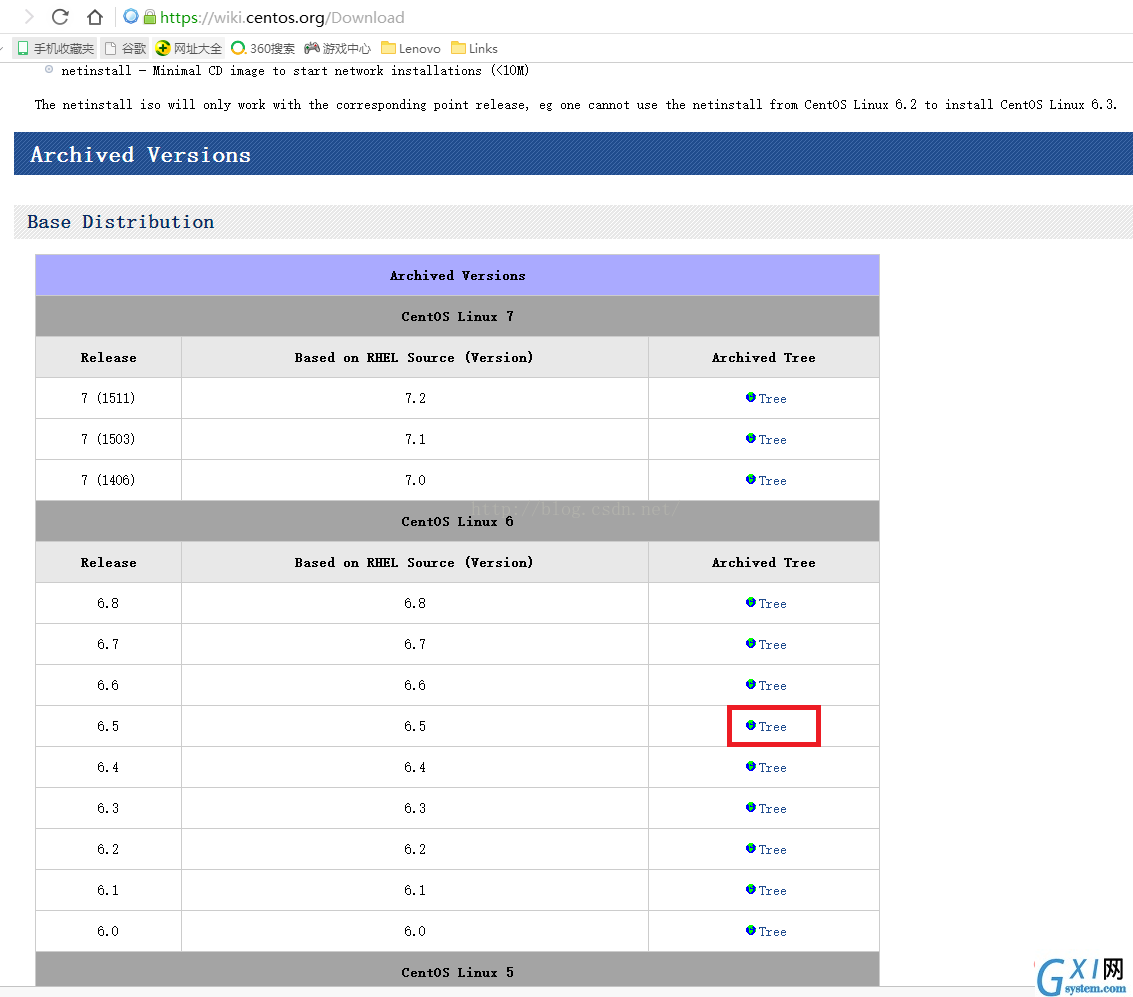Open the 网址大全 bookmark
The image size is (1133, 997).
(189, 48)
